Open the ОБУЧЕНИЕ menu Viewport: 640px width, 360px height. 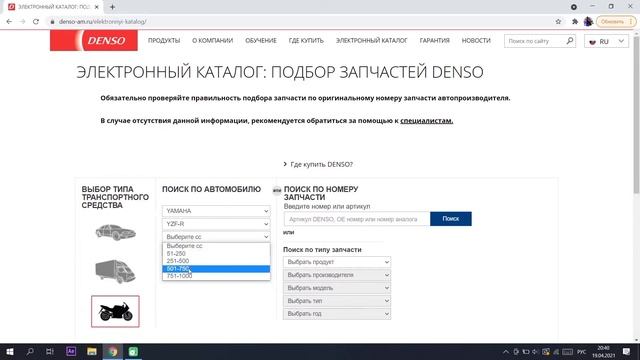tap(261, 40)
